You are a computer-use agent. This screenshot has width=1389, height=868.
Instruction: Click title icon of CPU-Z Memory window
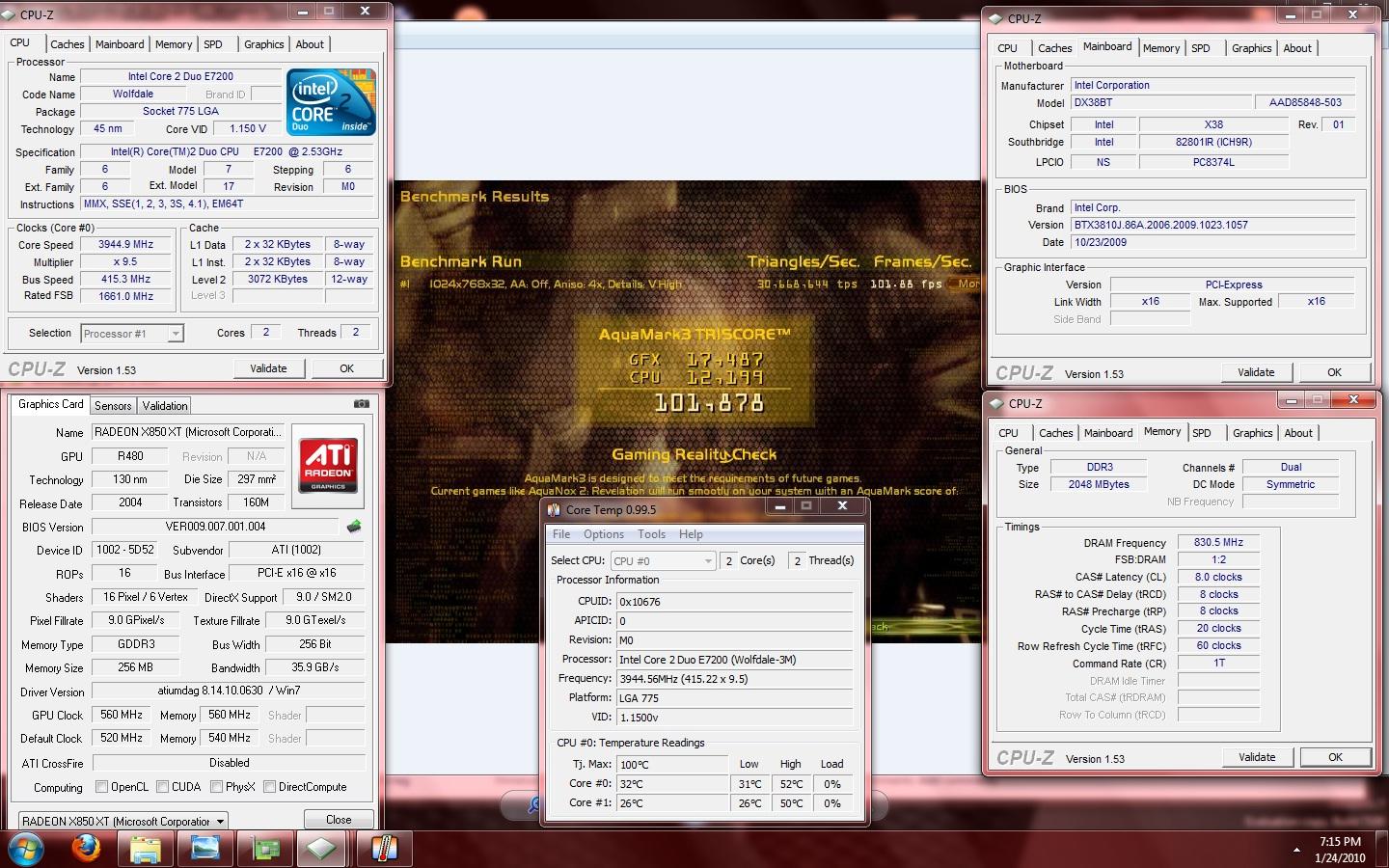996,403
